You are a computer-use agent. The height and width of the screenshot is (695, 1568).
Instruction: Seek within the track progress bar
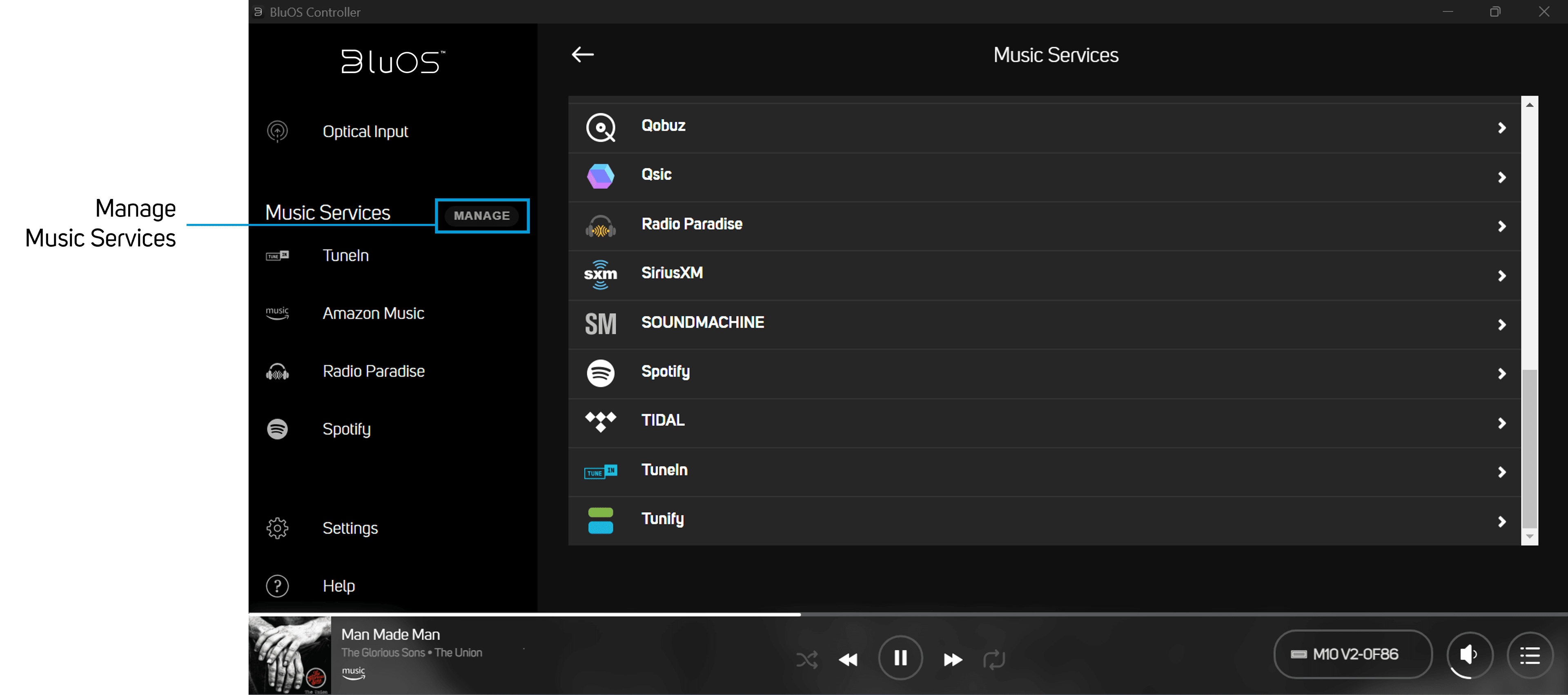[x=908, y=615]
